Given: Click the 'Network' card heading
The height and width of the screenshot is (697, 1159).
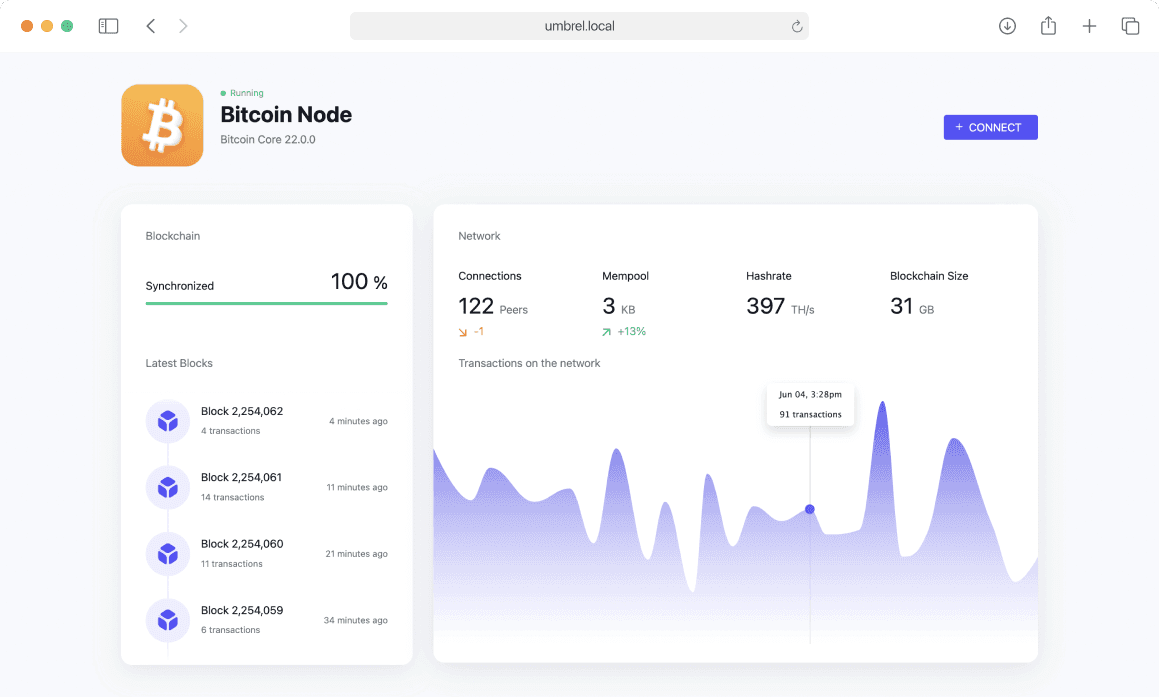Looking at the screenshot, I should click(x=479, y=236).
